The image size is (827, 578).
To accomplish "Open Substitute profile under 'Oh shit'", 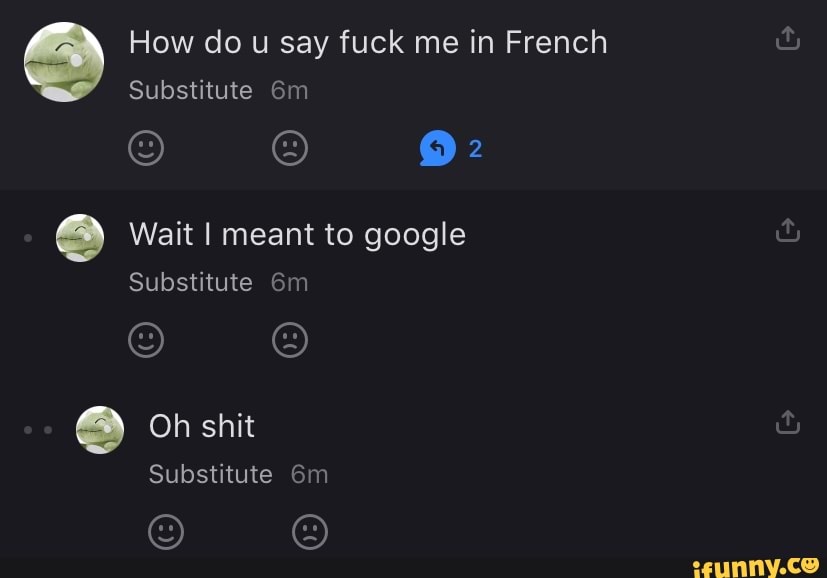I will point(211,474).
